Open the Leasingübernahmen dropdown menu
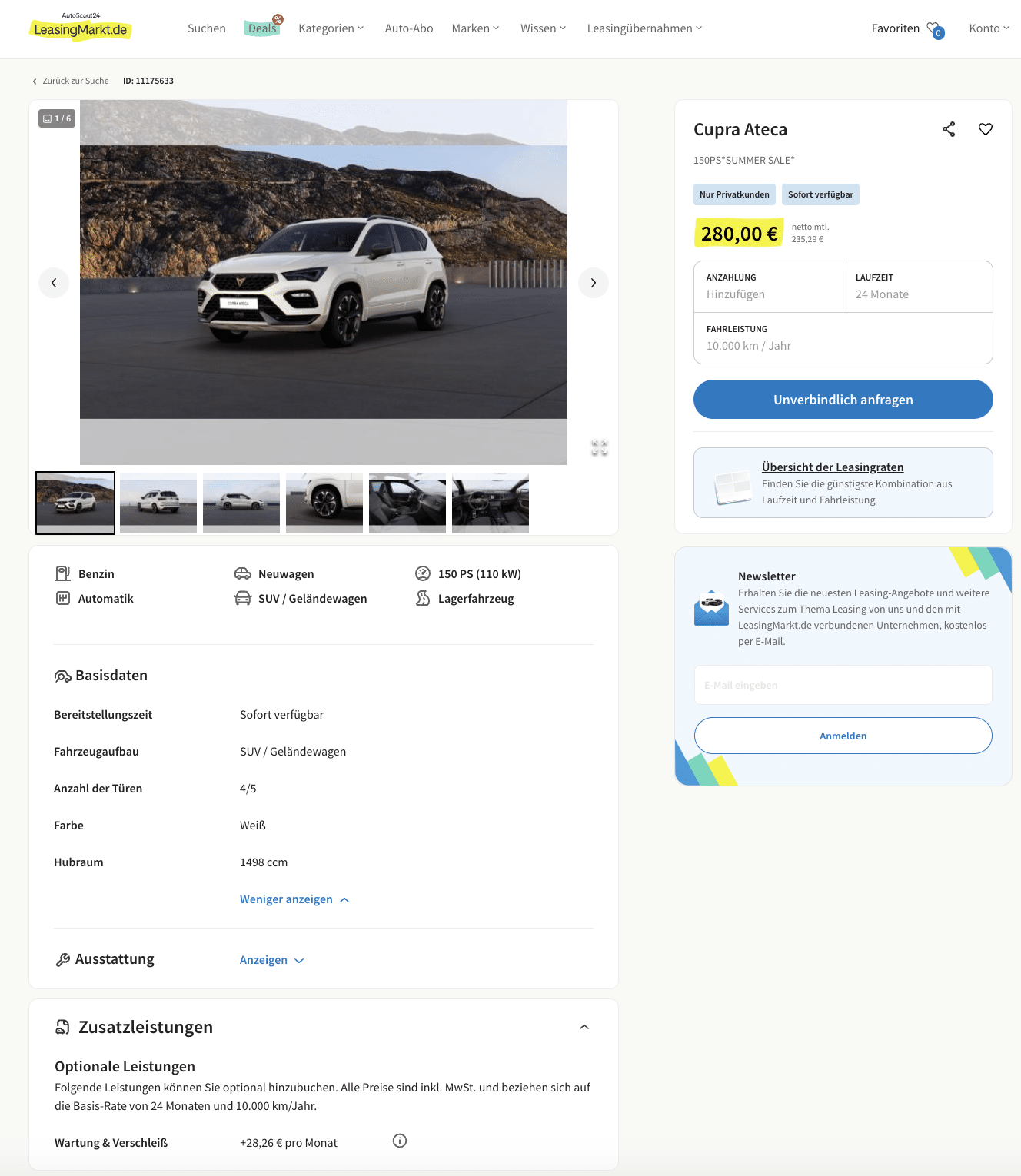This screenshot has width=1021, height=1176. (x=645, y=28)
